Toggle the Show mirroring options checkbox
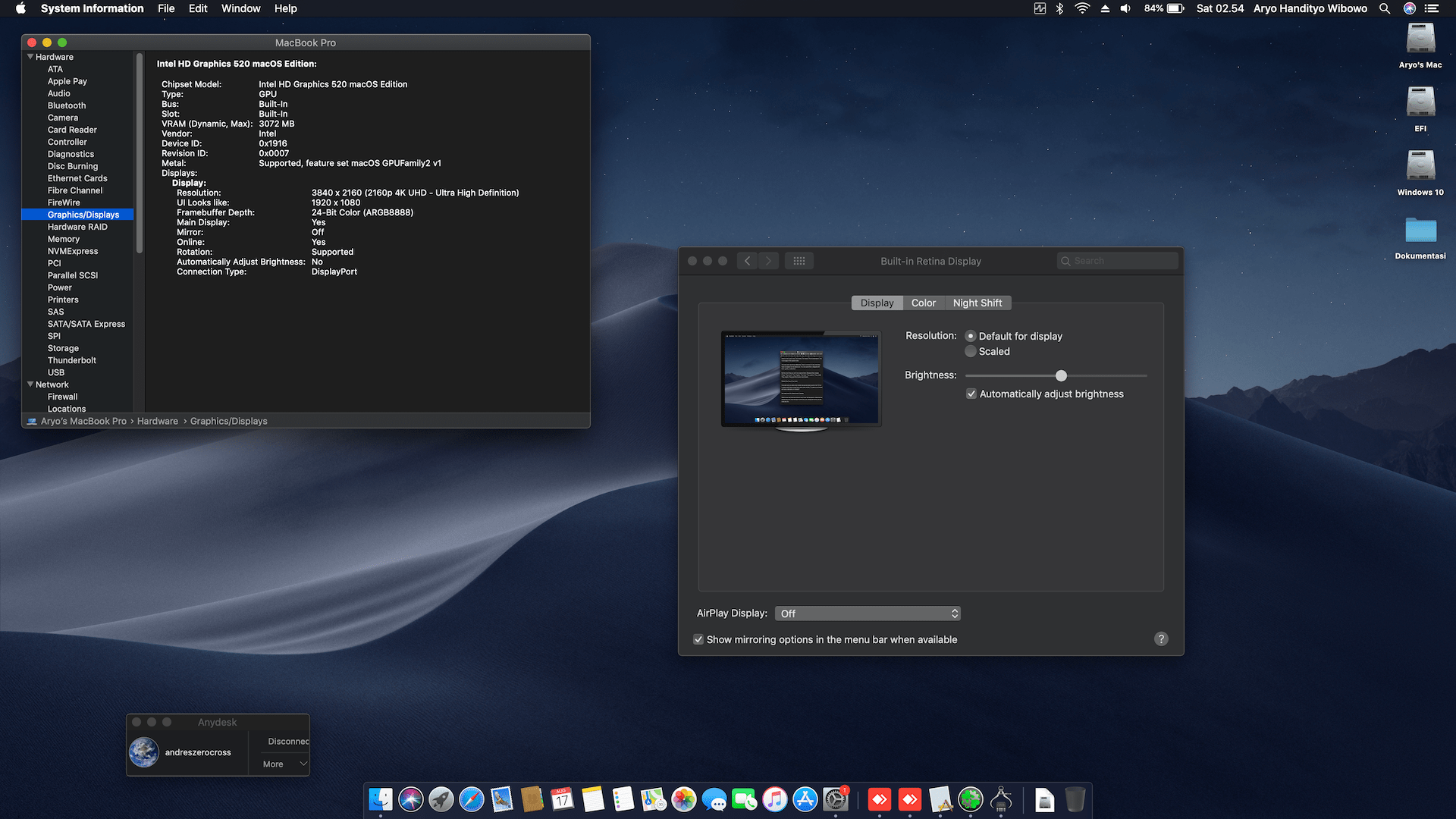1456x819 pixels. [x=698, y=639]
